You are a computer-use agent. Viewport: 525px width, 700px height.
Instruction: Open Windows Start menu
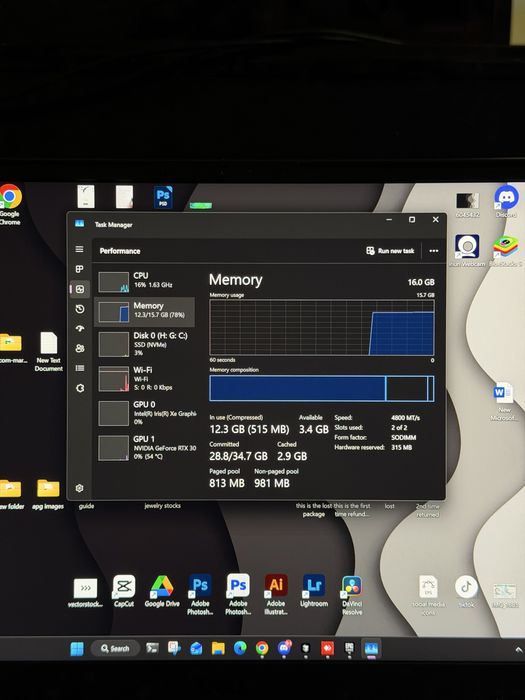(77, 648)
